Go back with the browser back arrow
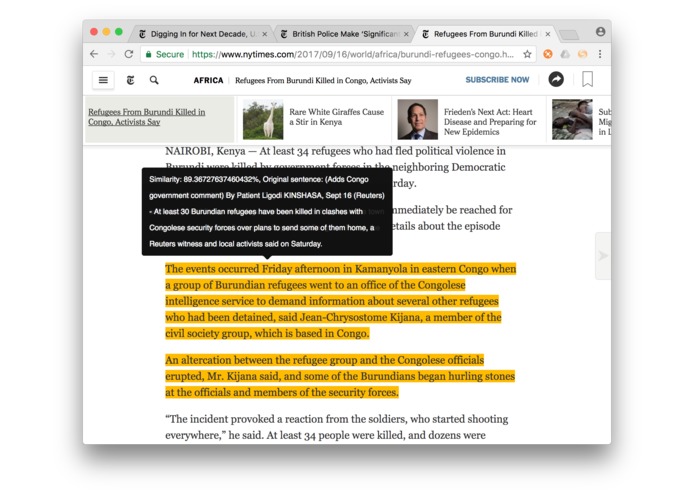The width and height of the screenshot is (695, 494). pos(94,54)
